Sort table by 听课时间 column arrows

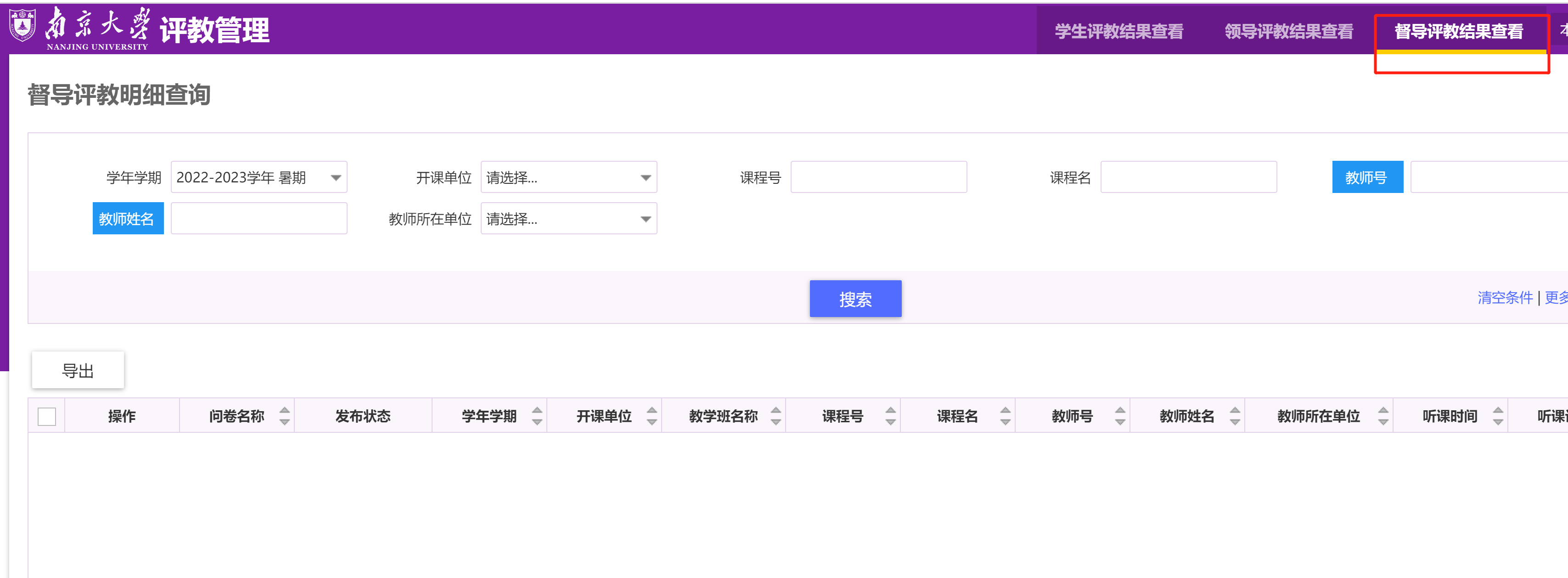point(1497,416)
